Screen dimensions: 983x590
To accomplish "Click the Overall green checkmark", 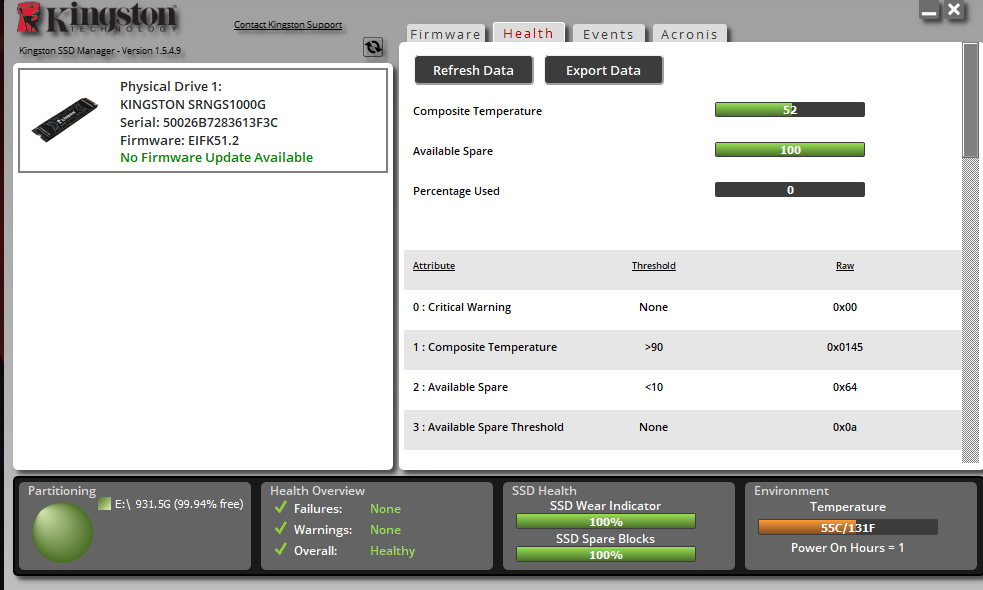I will [281, 550].
